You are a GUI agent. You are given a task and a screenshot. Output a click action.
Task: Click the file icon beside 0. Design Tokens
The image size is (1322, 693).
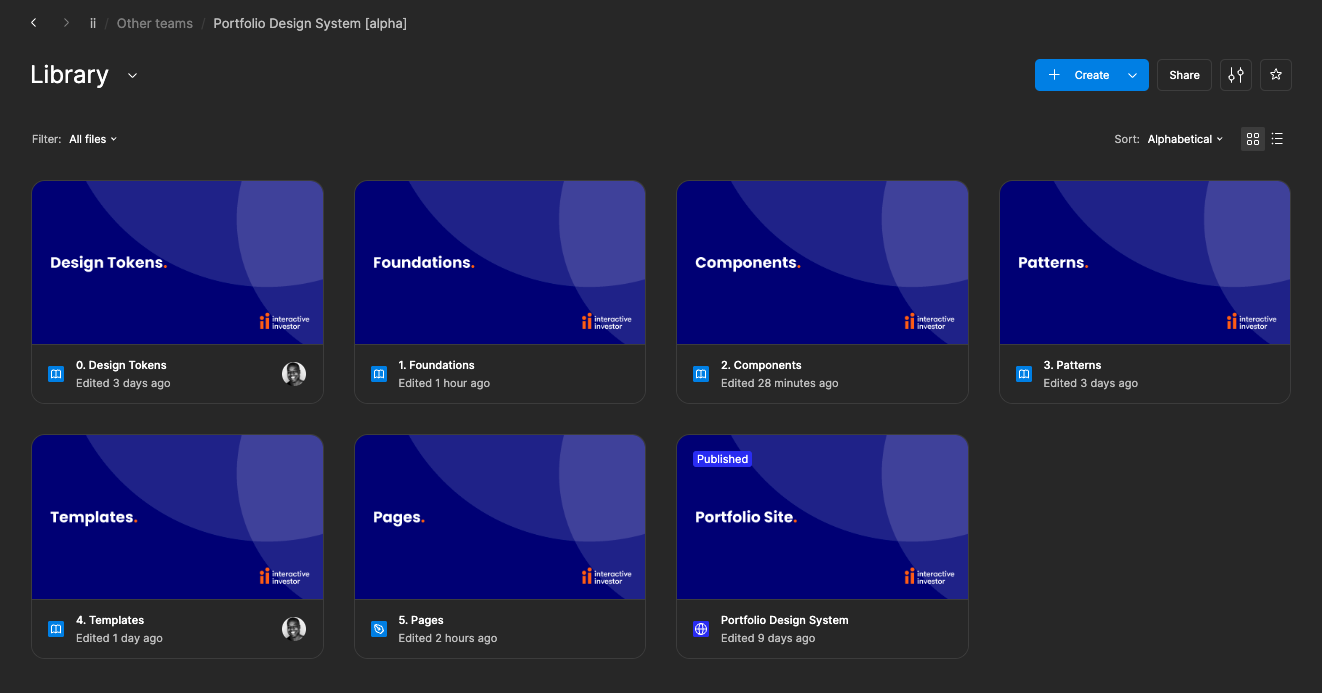click(56, 374)
